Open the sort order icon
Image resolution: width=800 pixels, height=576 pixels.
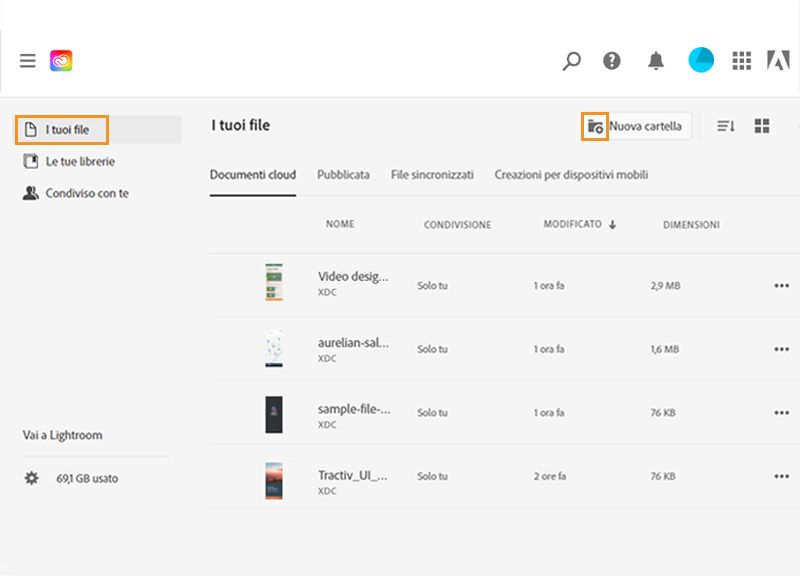724,126
